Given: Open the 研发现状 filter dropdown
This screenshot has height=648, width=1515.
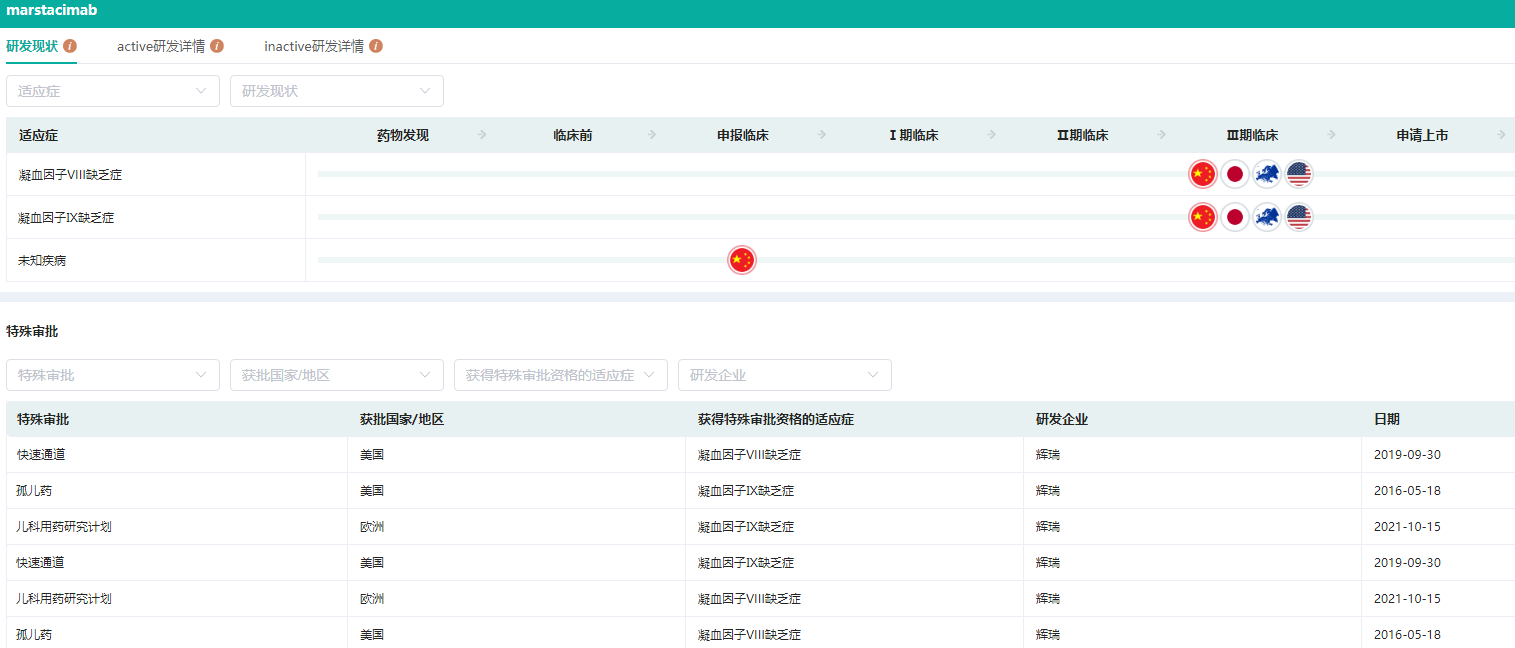Looking at the screenshot, I should tap(337, 91).
